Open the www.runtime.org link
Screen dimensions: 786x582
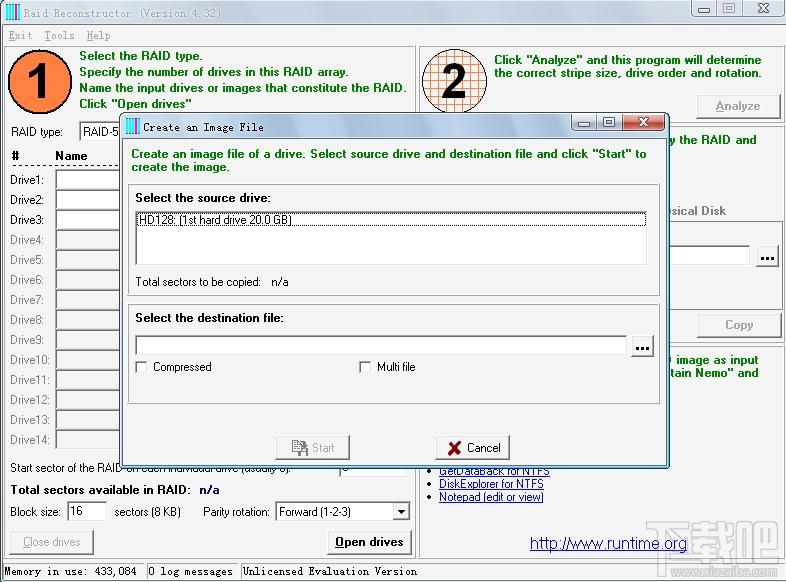(x=608, y=544)
